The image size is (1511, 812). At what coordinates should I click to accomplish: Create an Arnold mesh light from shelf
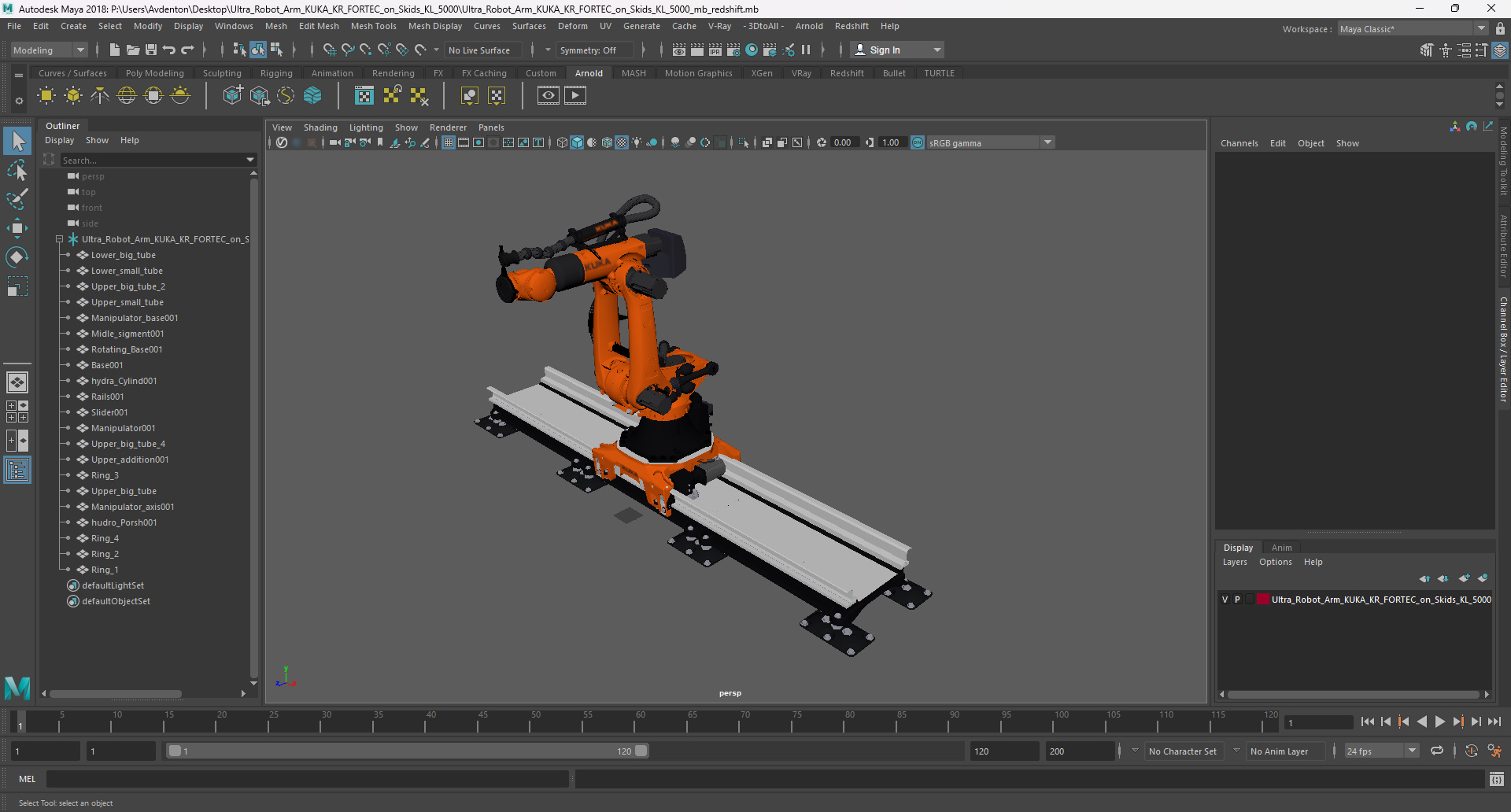tap(73, 96)
